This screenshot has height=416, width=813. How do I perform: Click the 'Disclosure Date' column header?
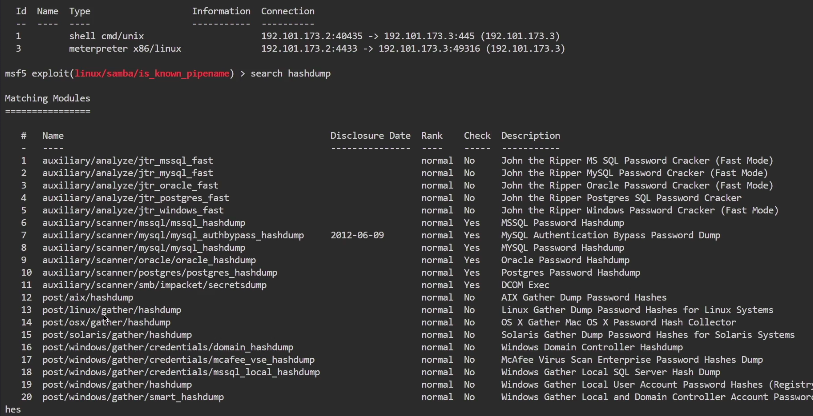pyautogui.click(x=370, y=135)
